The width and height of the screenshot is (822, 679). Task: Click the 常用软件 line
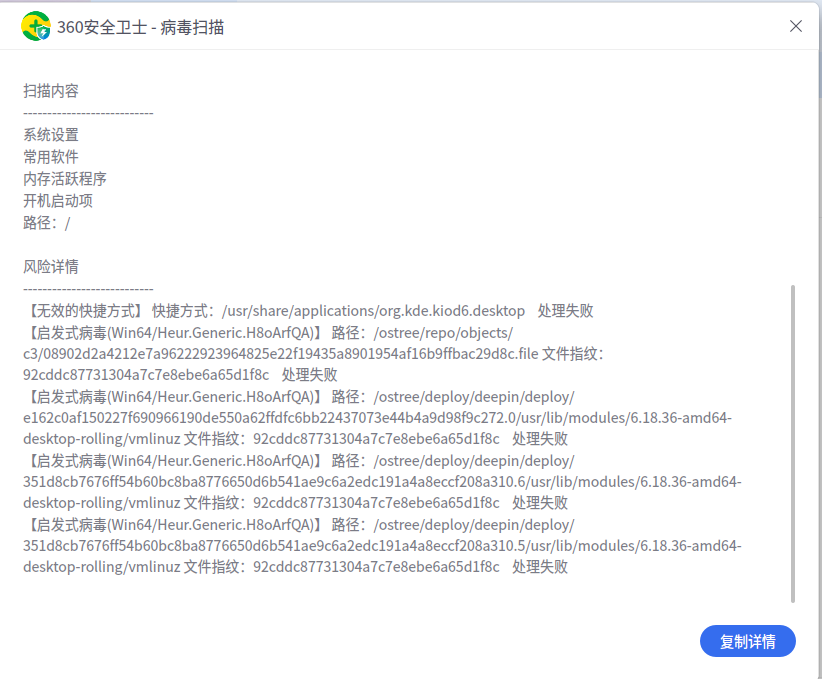point(51,157)
